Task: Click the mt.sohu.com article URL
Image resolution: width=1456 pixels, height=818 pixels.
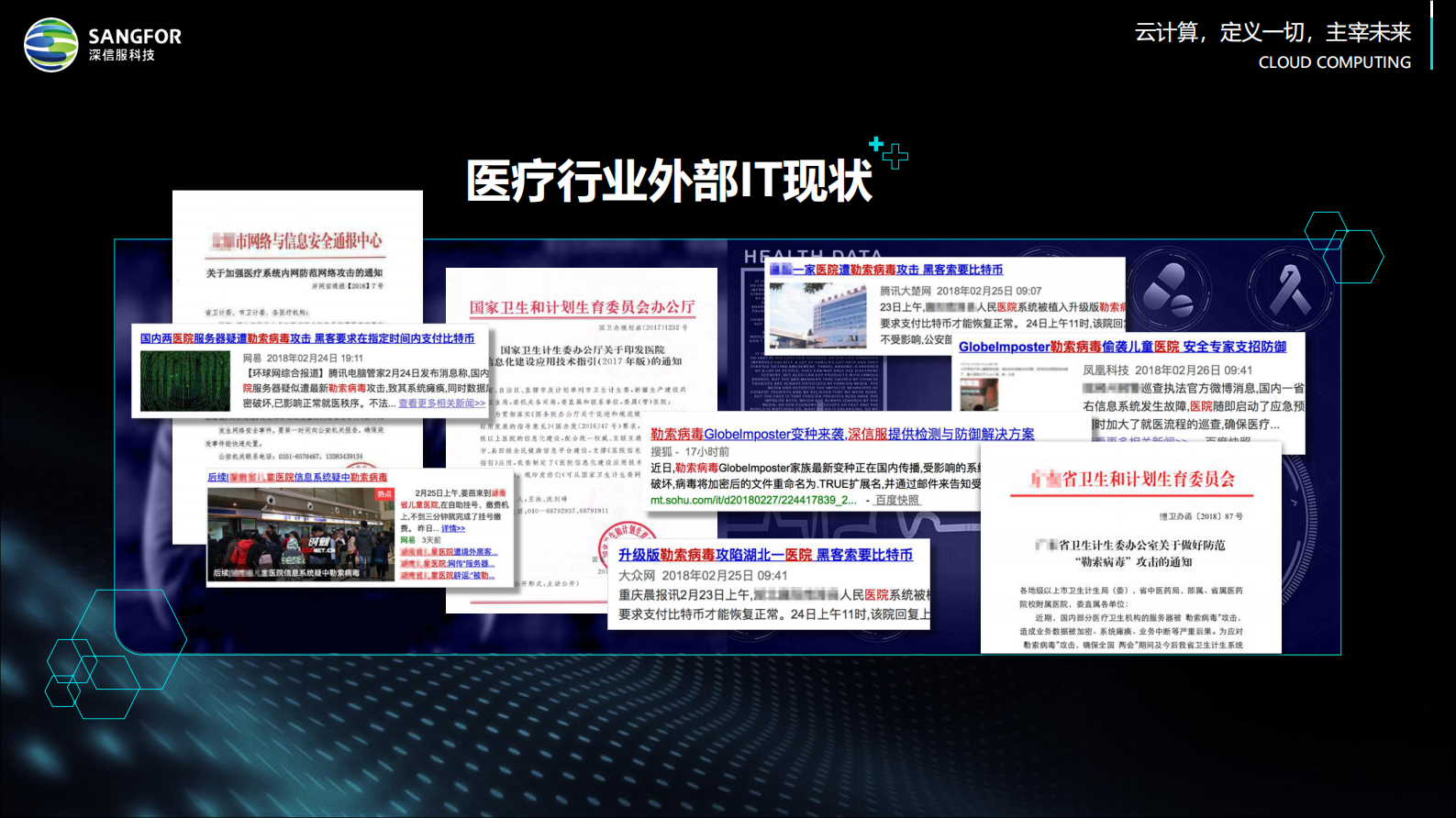Action: click(754, 500)
